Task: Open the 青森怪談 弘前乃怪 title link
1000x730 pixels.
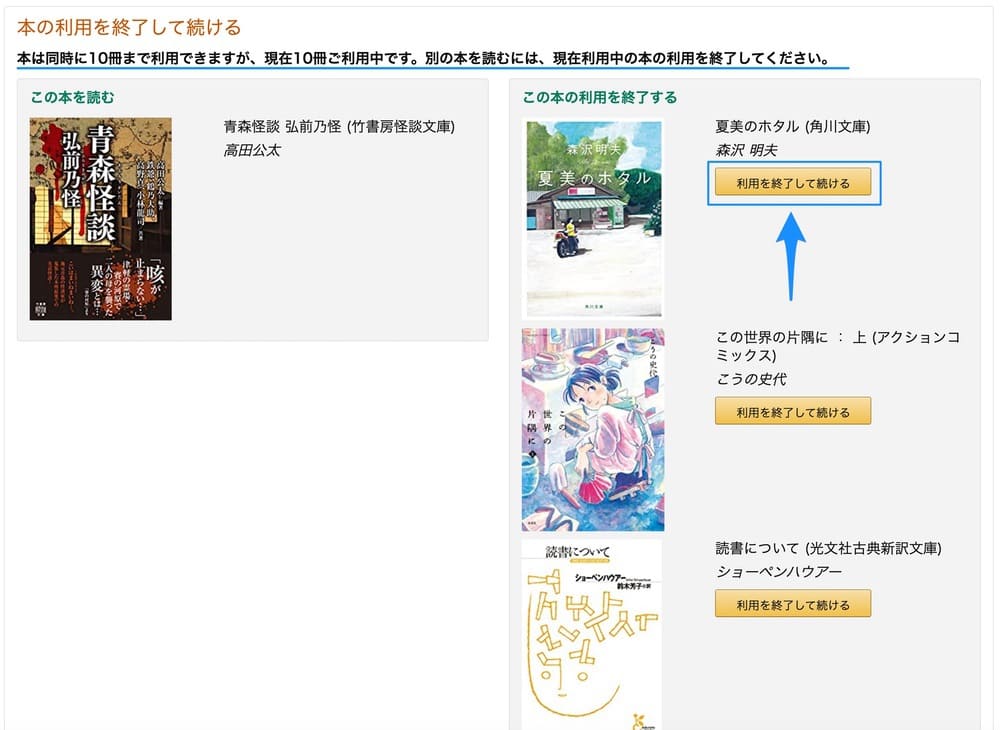Action: pos(339,126)
